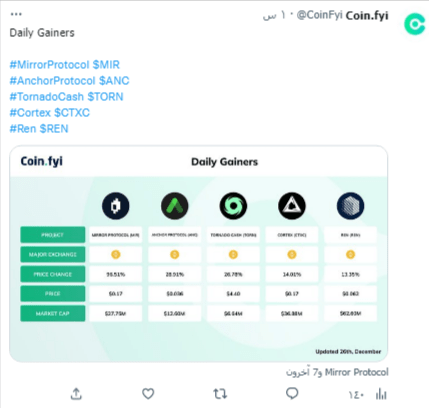Screen dimensions: 429x408
Task: Reply via the speech bubble icon
Action: (x=292, y=394)
